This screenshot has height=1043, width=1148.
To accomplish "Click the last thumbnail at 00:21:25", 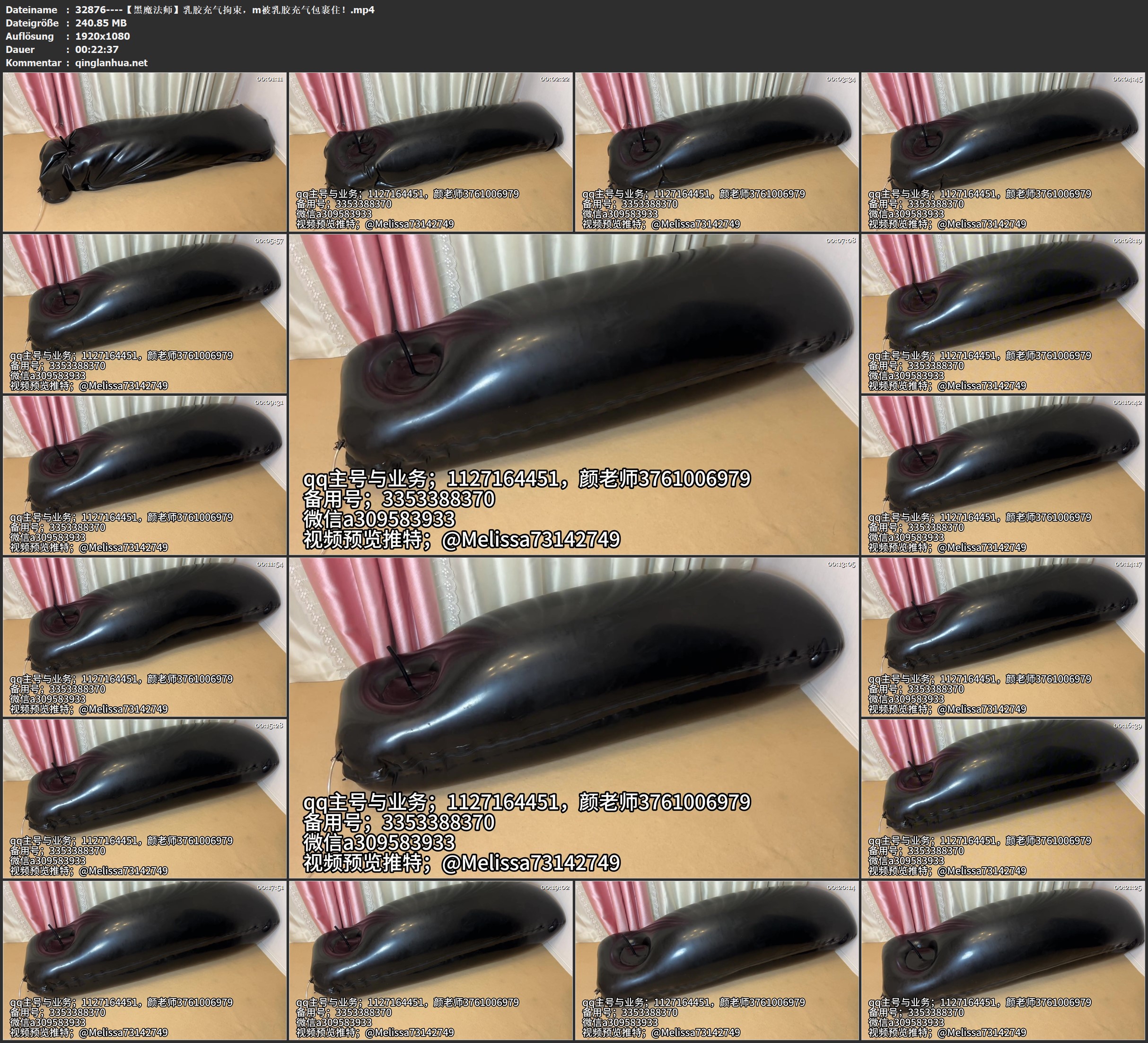I will tap(1003, 960).
